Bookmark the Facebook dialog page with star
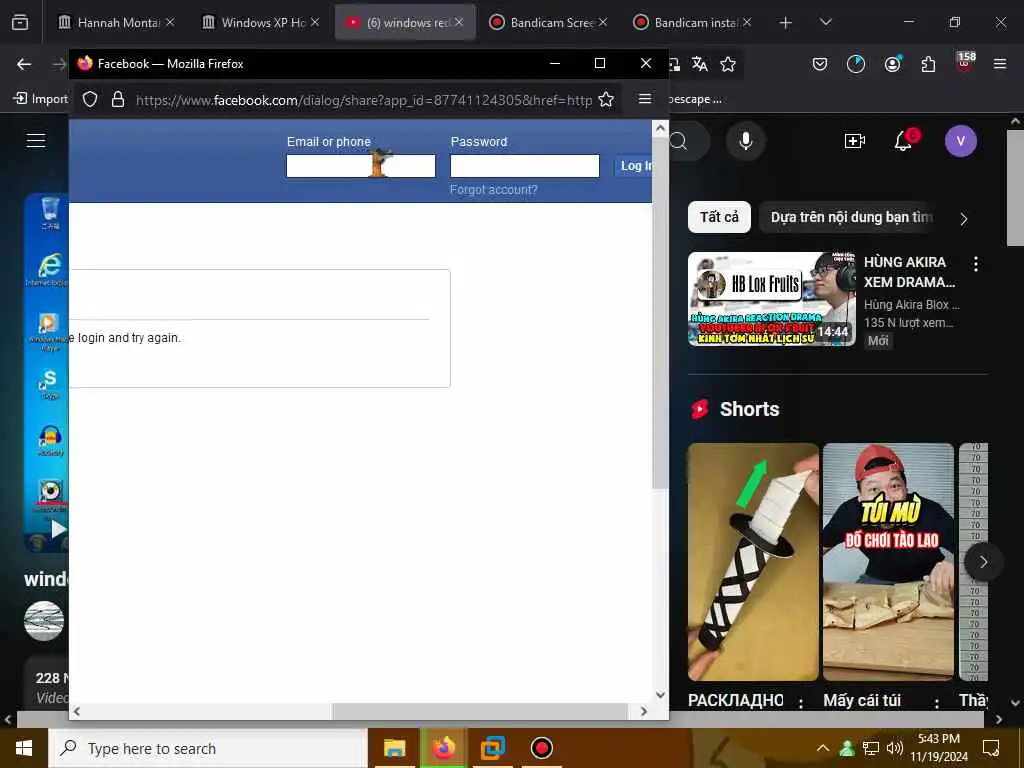1024x768 pixels. point(606,99)
